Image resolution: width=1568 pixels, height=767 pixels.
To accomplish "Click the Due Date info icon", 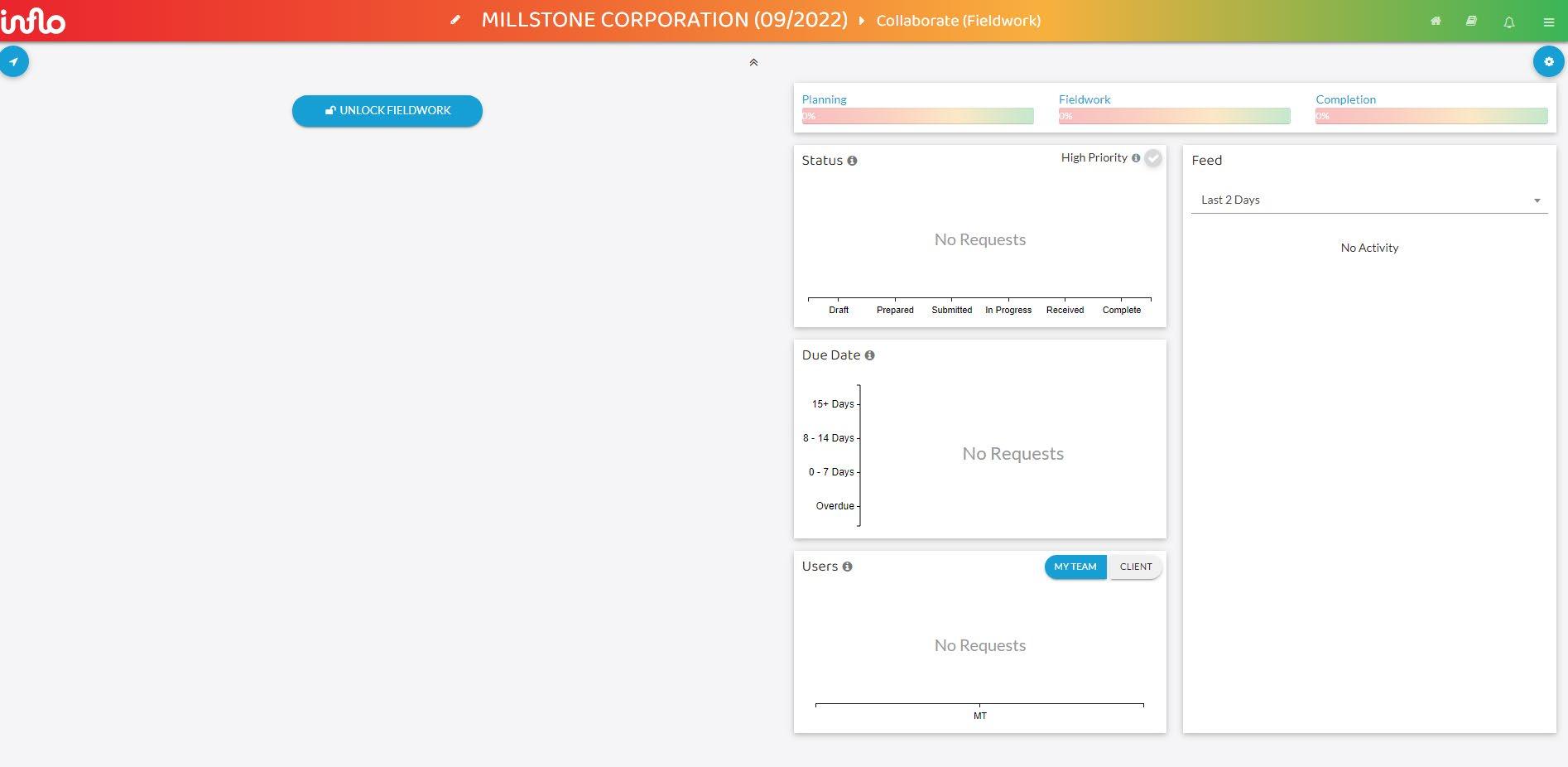I will click(869, 355).
